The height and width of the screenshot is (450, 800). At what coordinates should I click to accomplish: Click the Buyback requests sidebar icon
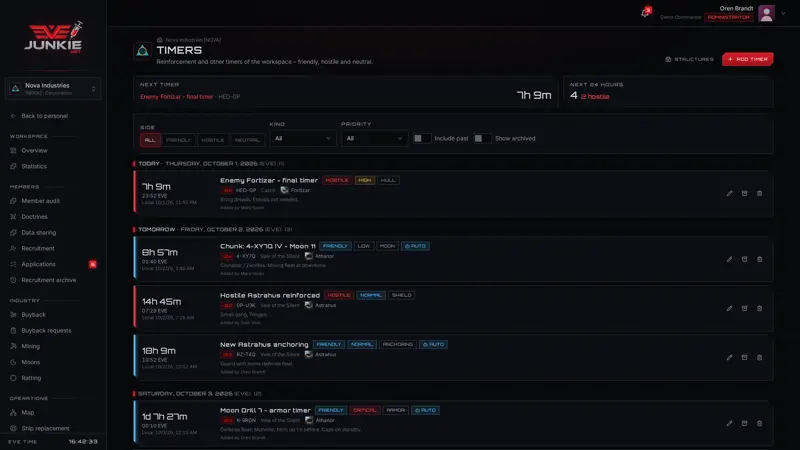[x=13, y=331]
